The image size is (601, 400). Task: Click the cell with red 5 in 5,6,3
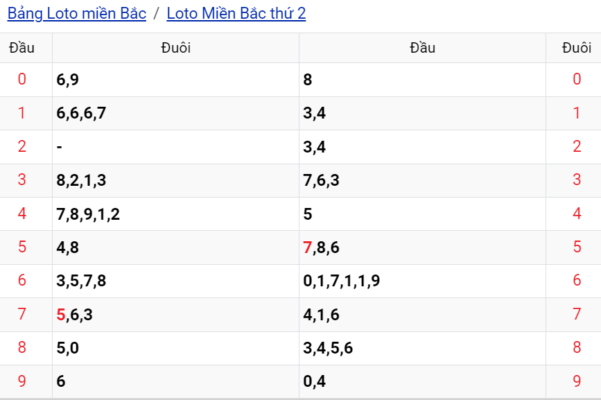[x=75, y=315]
